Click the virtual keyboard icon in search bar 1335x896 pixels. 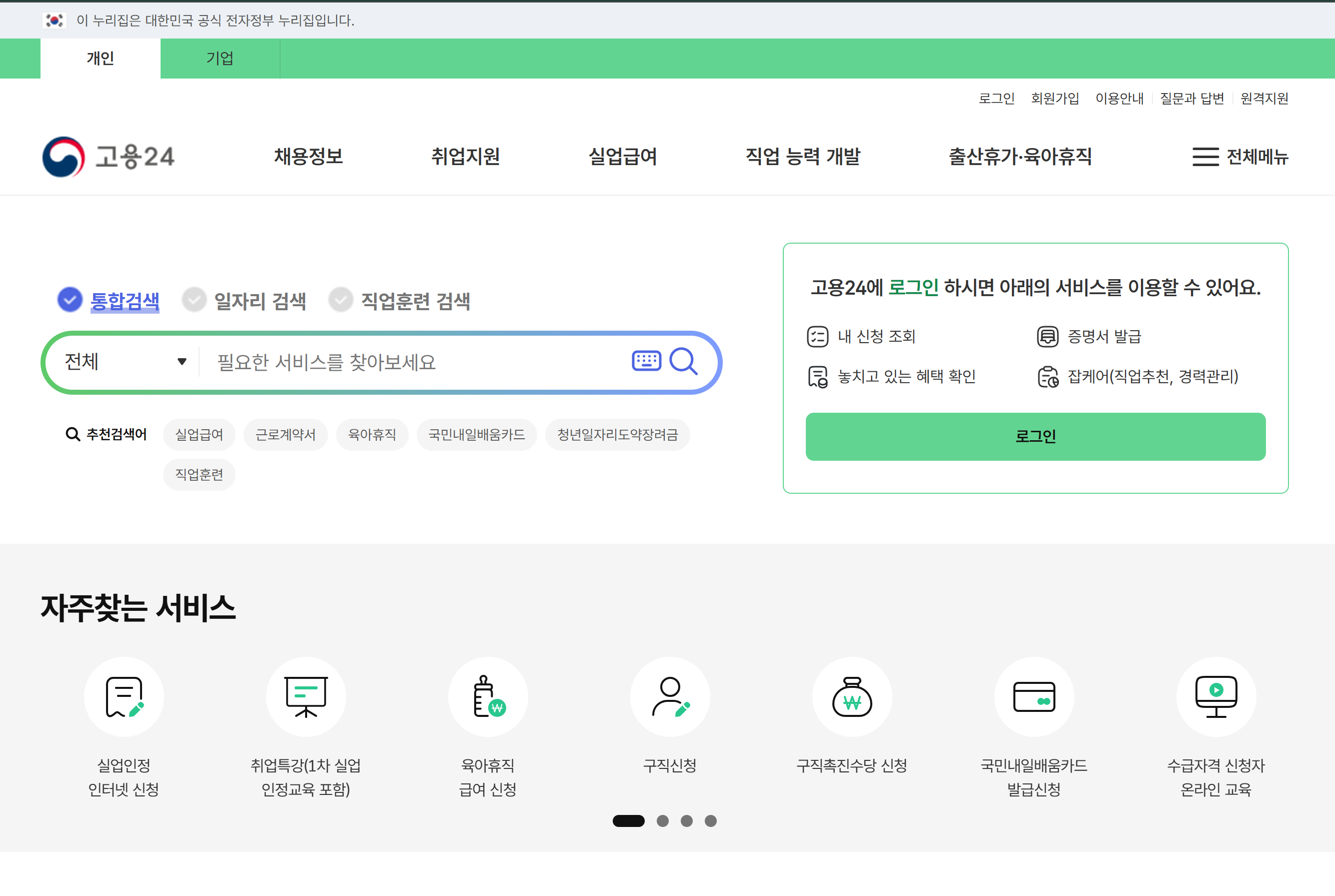click(646, 361)
